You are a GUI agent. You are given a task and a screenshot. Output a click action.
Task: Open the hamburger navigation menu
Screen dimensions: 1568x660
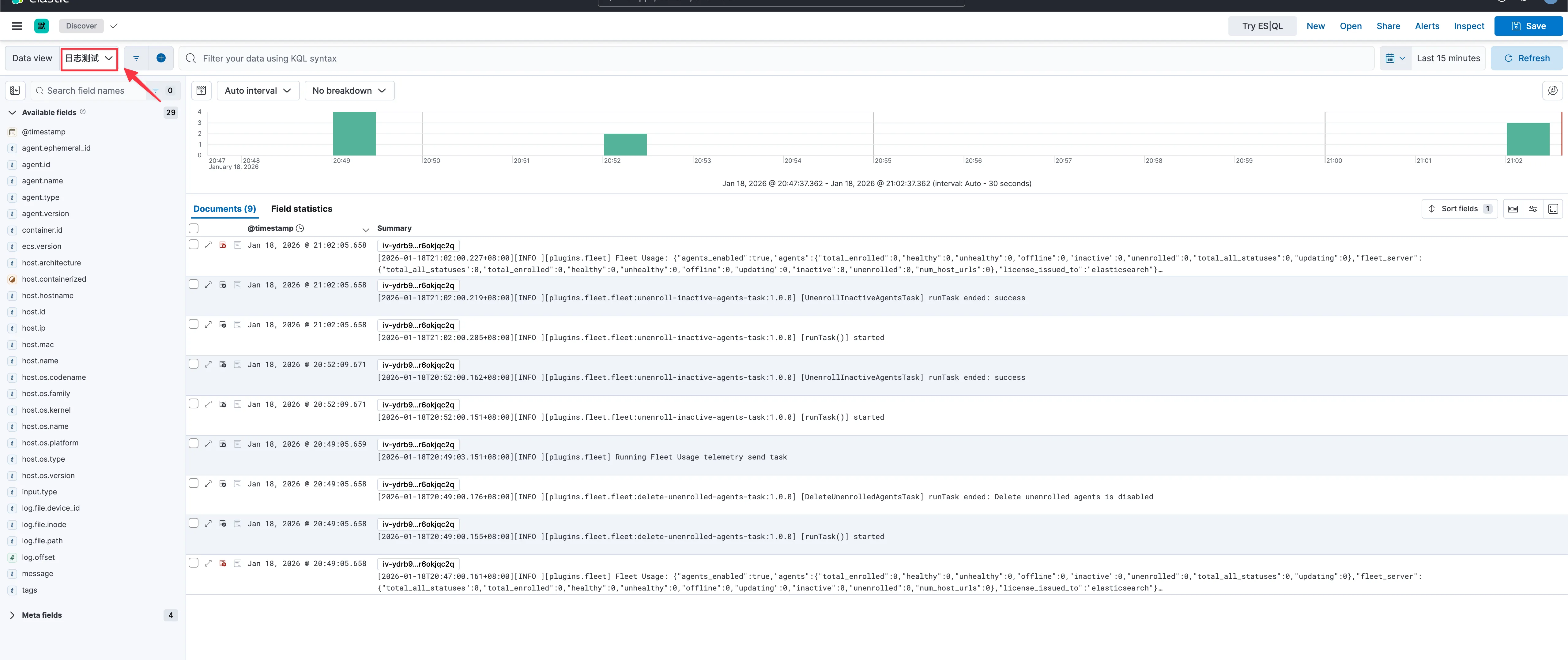[x=17, y=26]
